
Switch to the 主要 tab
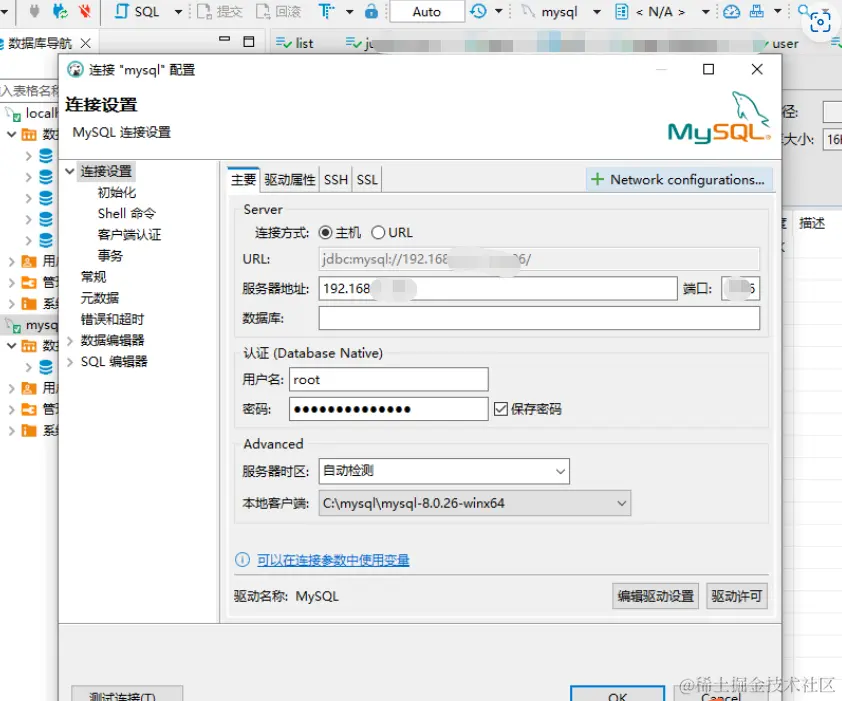(244, 179)
